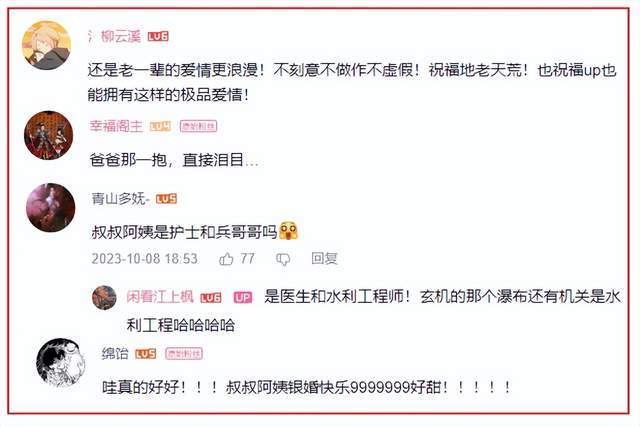This screenshot has width=640, height=427.
Task: Open 闲看江上枫's small reply avatar
Action: [x=104, y=298]
